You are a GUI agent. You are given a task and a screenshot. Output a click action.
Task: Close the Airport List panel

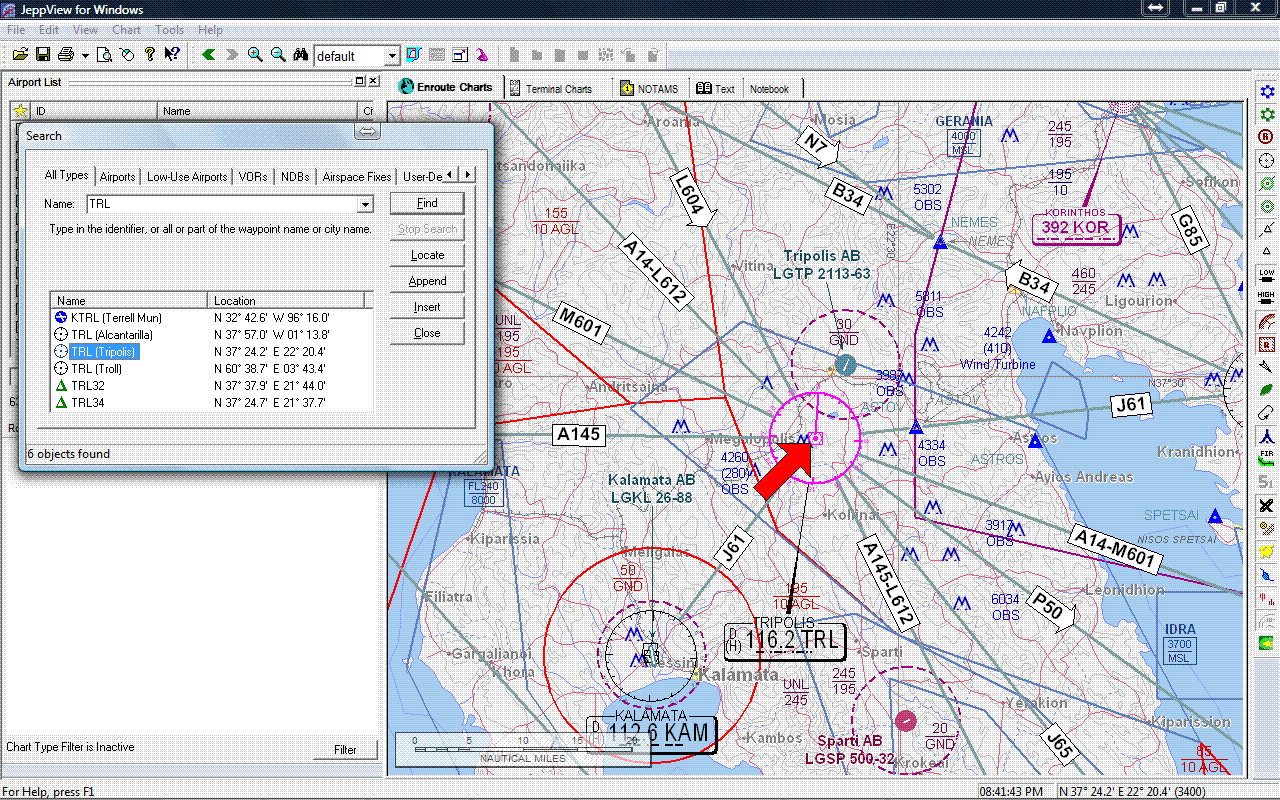point(373,81)
